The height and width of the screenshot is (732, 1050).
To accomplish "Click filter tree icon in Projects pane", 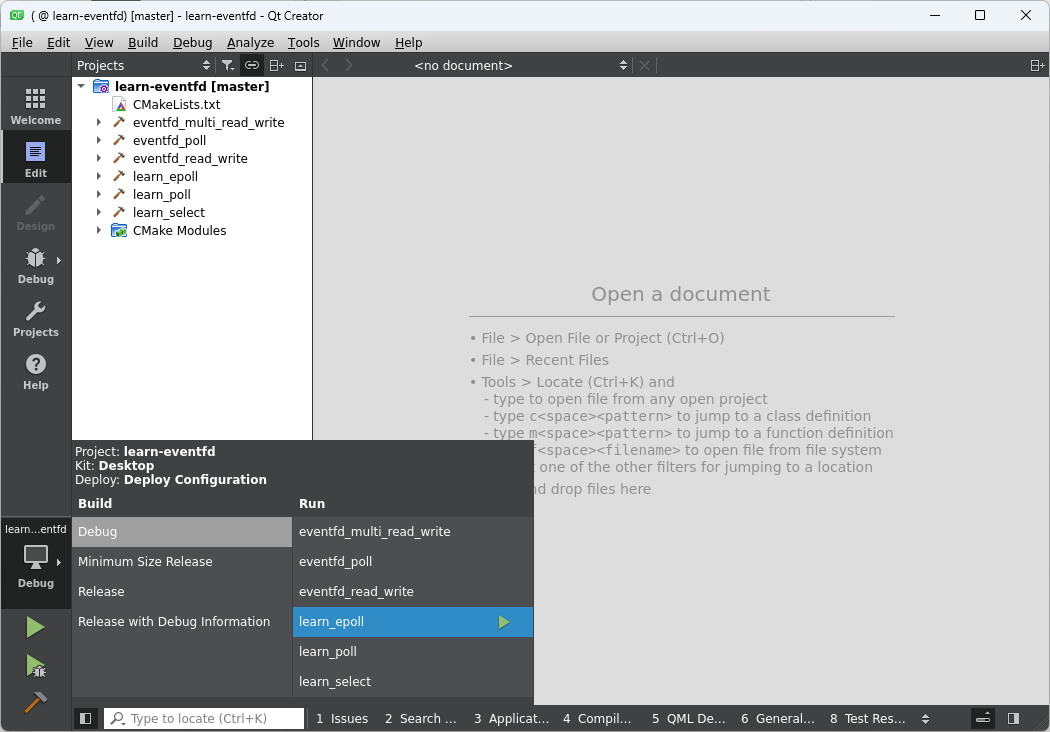I will pyautogui.click(x=228, y=65).
